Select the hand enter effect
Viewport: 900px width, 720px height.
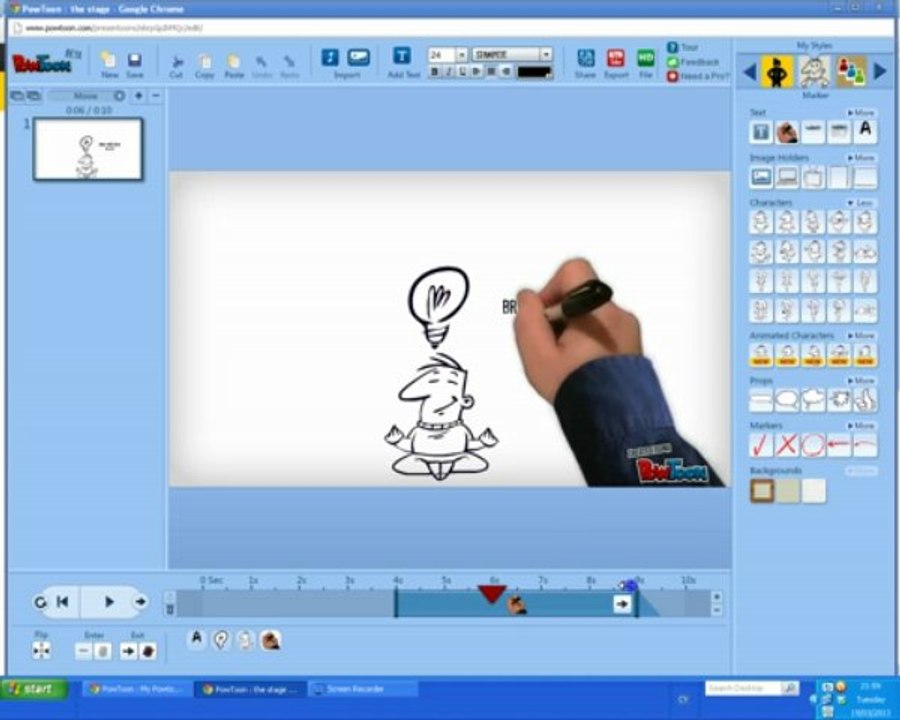coord(103,651)
